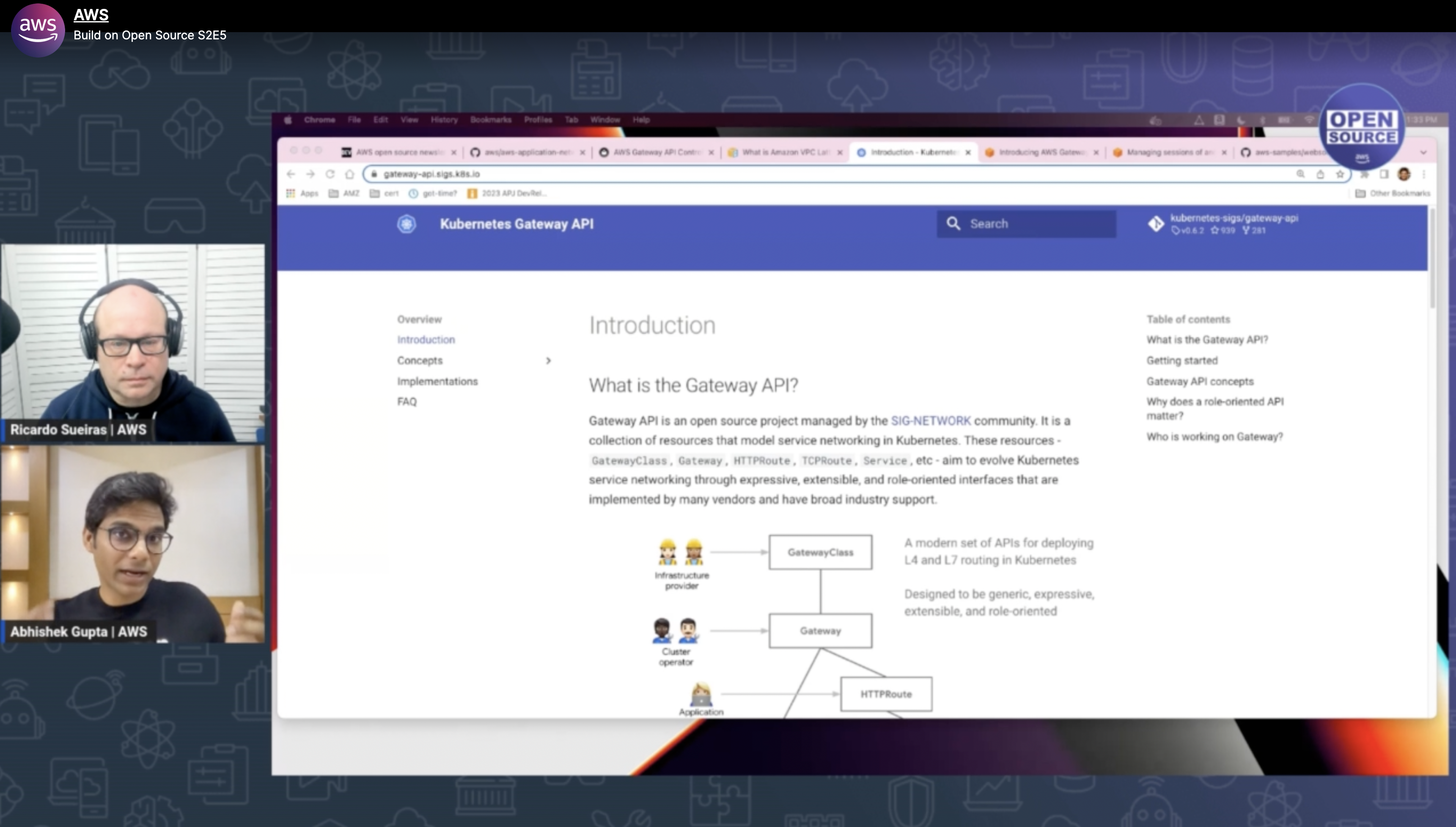Open the AMZ bookmarks folder

[x=344, y=193]
